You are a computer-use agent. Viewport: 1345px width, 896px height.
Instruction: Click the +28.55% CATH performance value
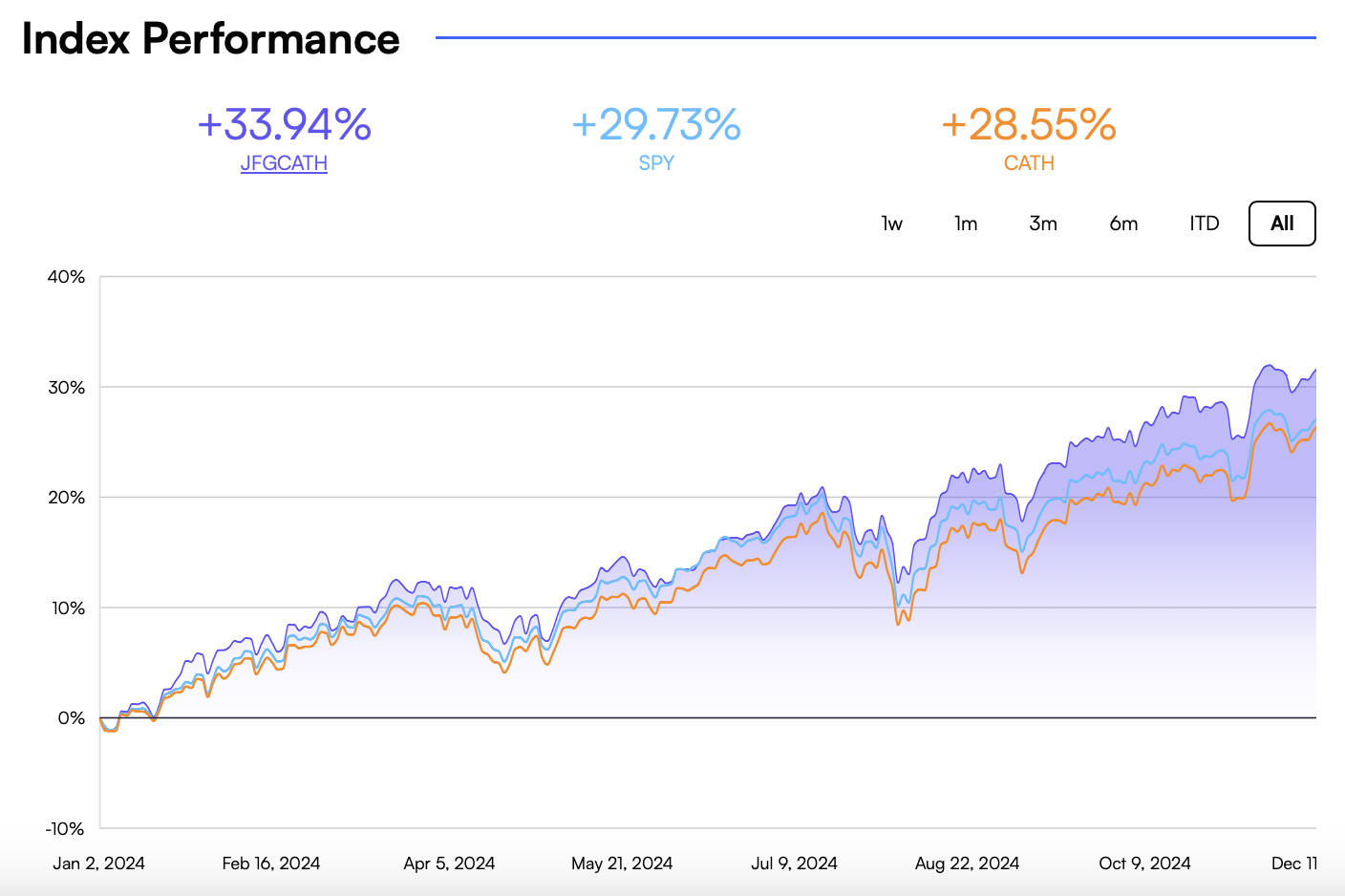click(1029, 124)
